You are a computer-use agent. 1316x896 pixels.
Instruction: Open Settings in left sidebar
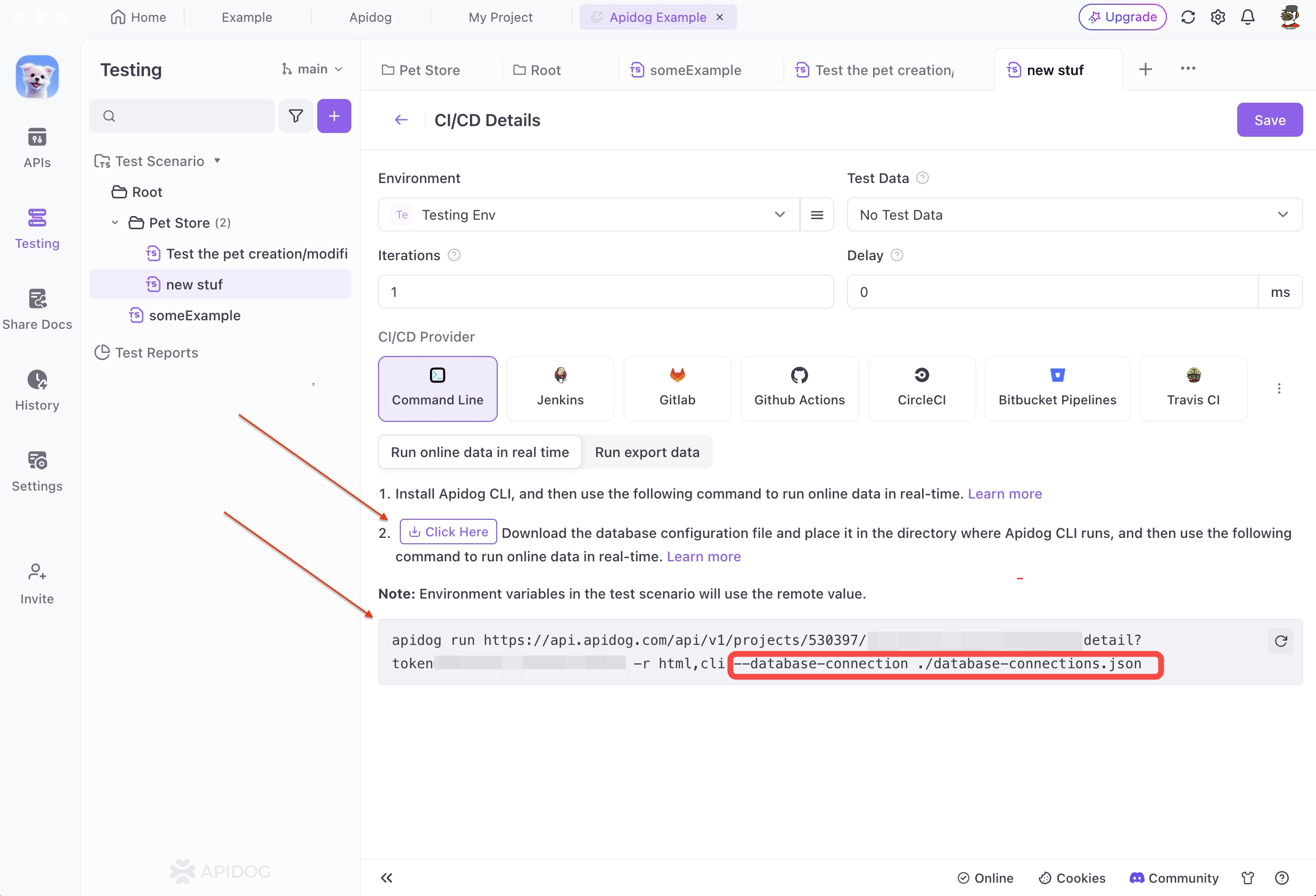37,471
